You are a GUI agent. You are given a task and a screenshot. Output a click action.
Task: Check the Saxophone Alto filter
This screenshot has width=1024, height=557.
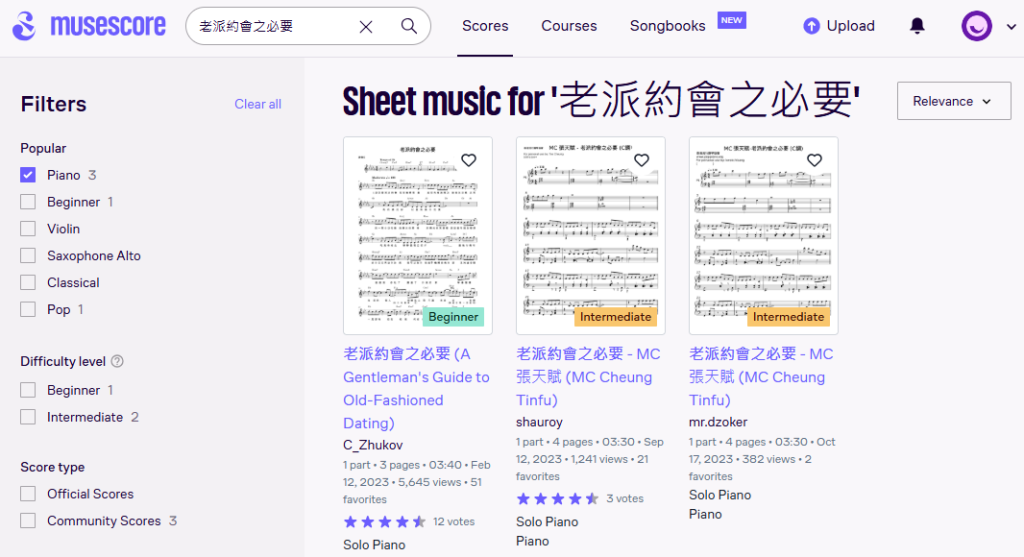[x=27, y=255]
